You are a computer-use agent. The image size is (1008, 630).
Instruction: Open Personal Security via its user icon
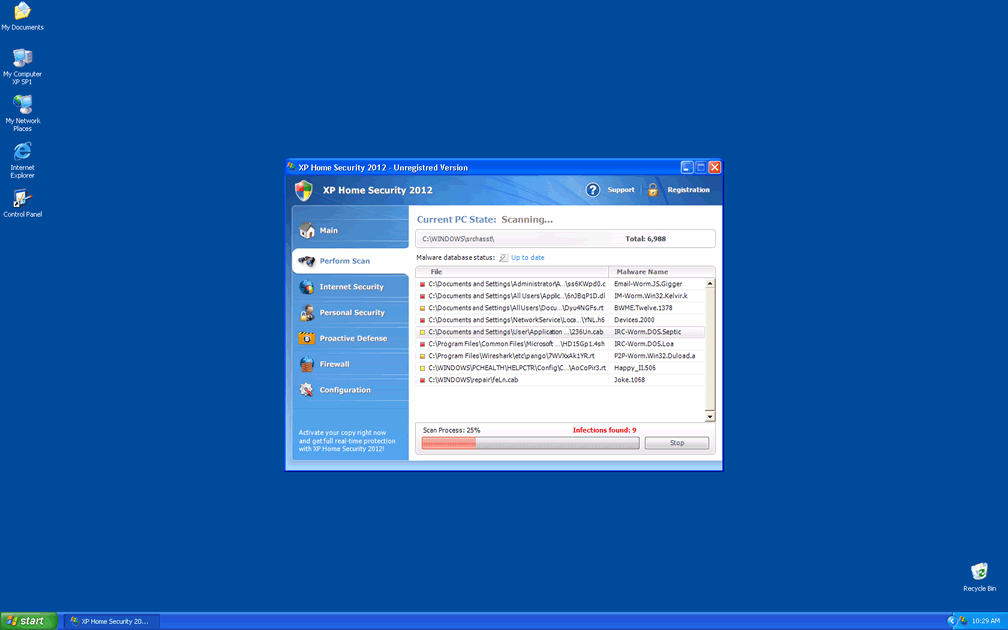coord(306,313)
